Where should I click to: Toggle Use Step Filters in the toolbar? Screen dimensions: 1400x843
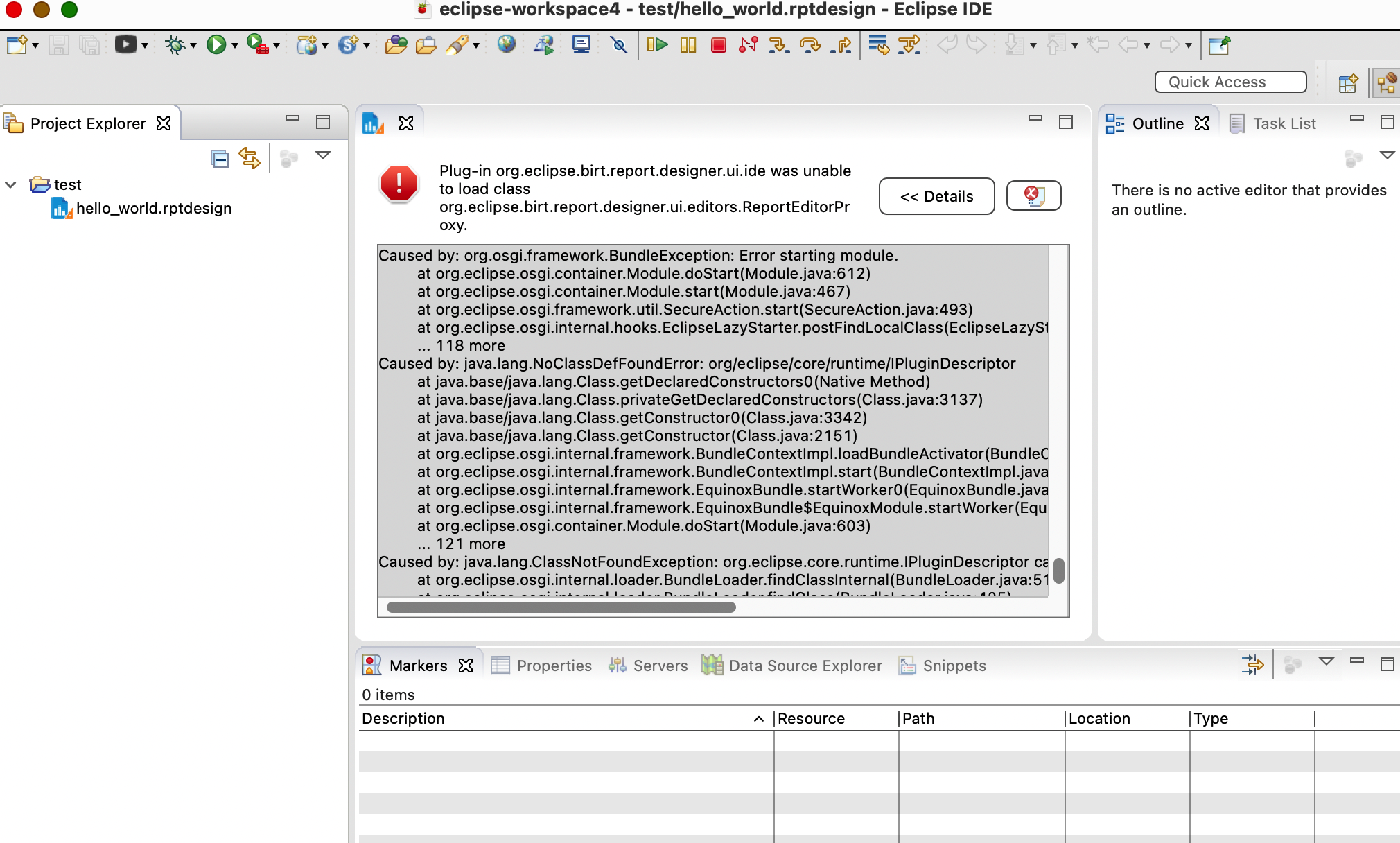[909, 45]
